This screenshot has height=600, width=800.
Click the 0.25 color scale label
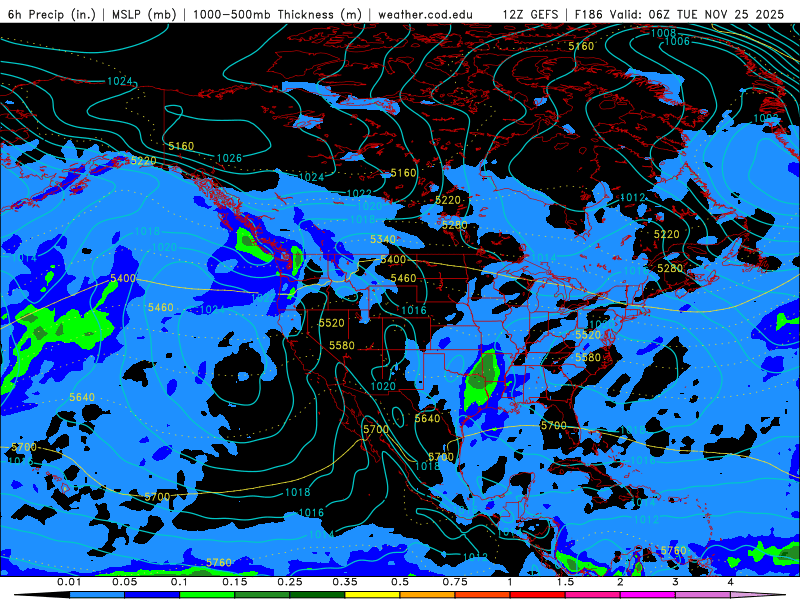290,582
